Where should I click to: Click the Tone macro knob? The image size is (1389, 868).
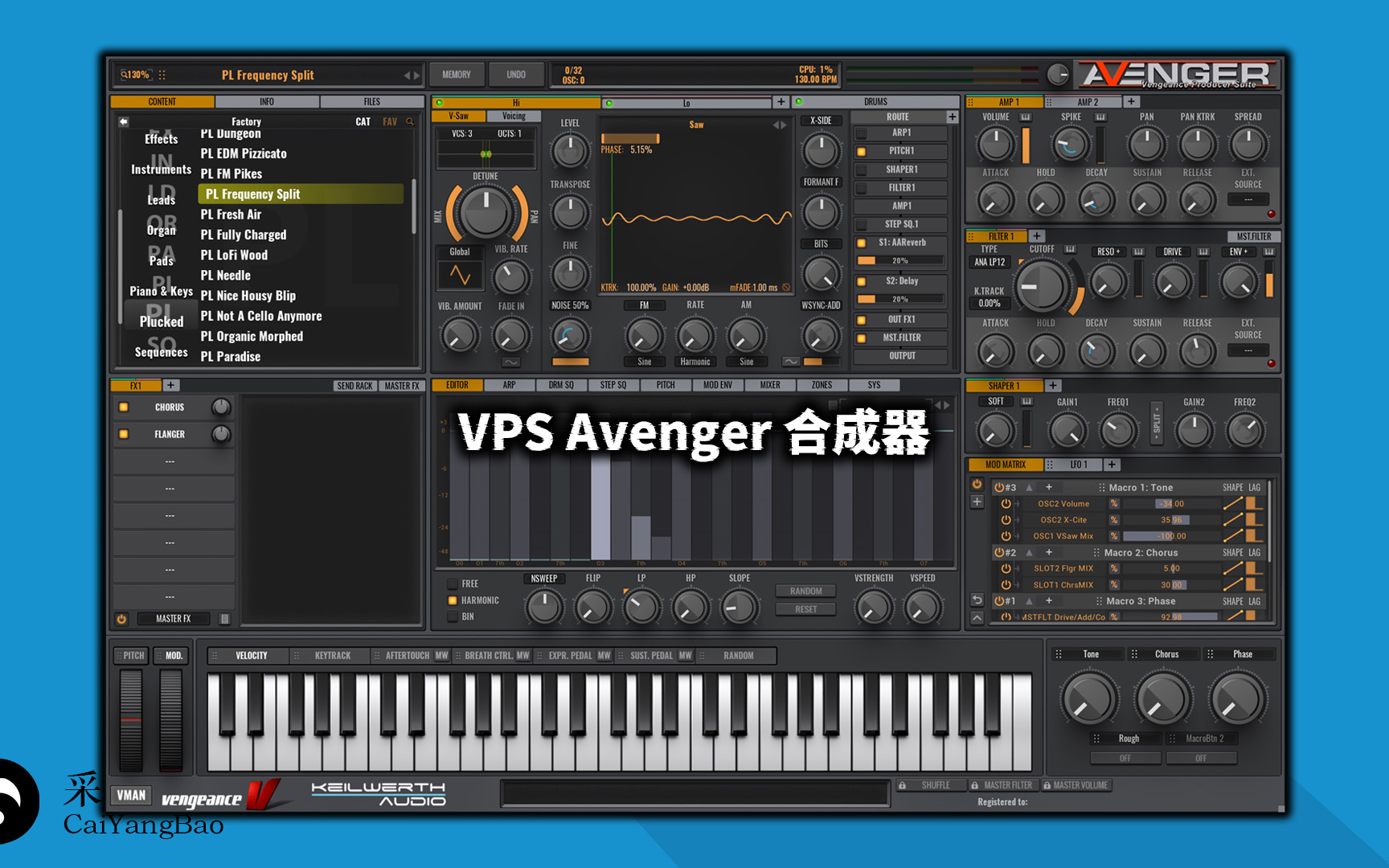(1090, 698)
